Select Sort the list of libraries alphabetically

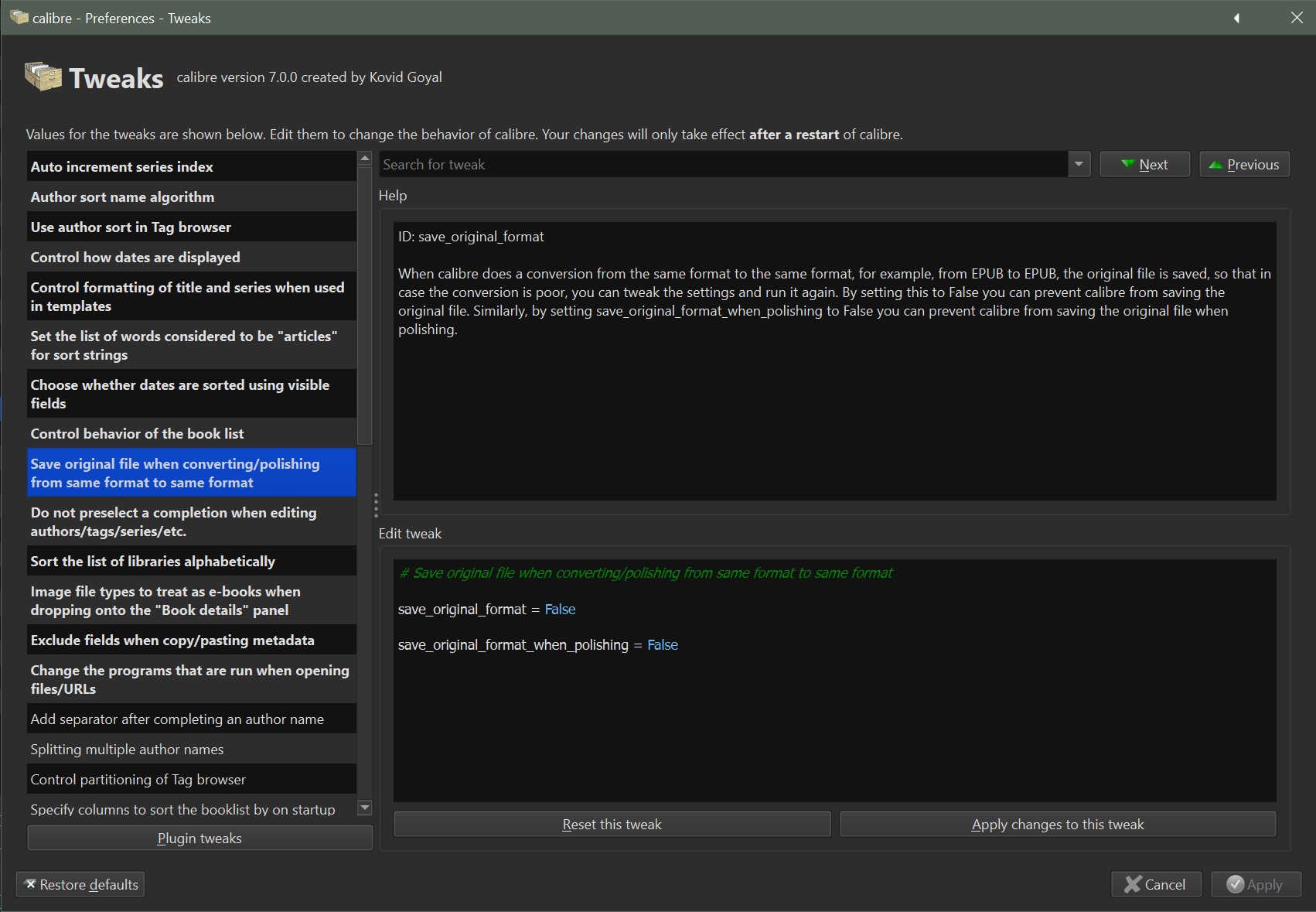pyautogui.click(x=192, y=561)
